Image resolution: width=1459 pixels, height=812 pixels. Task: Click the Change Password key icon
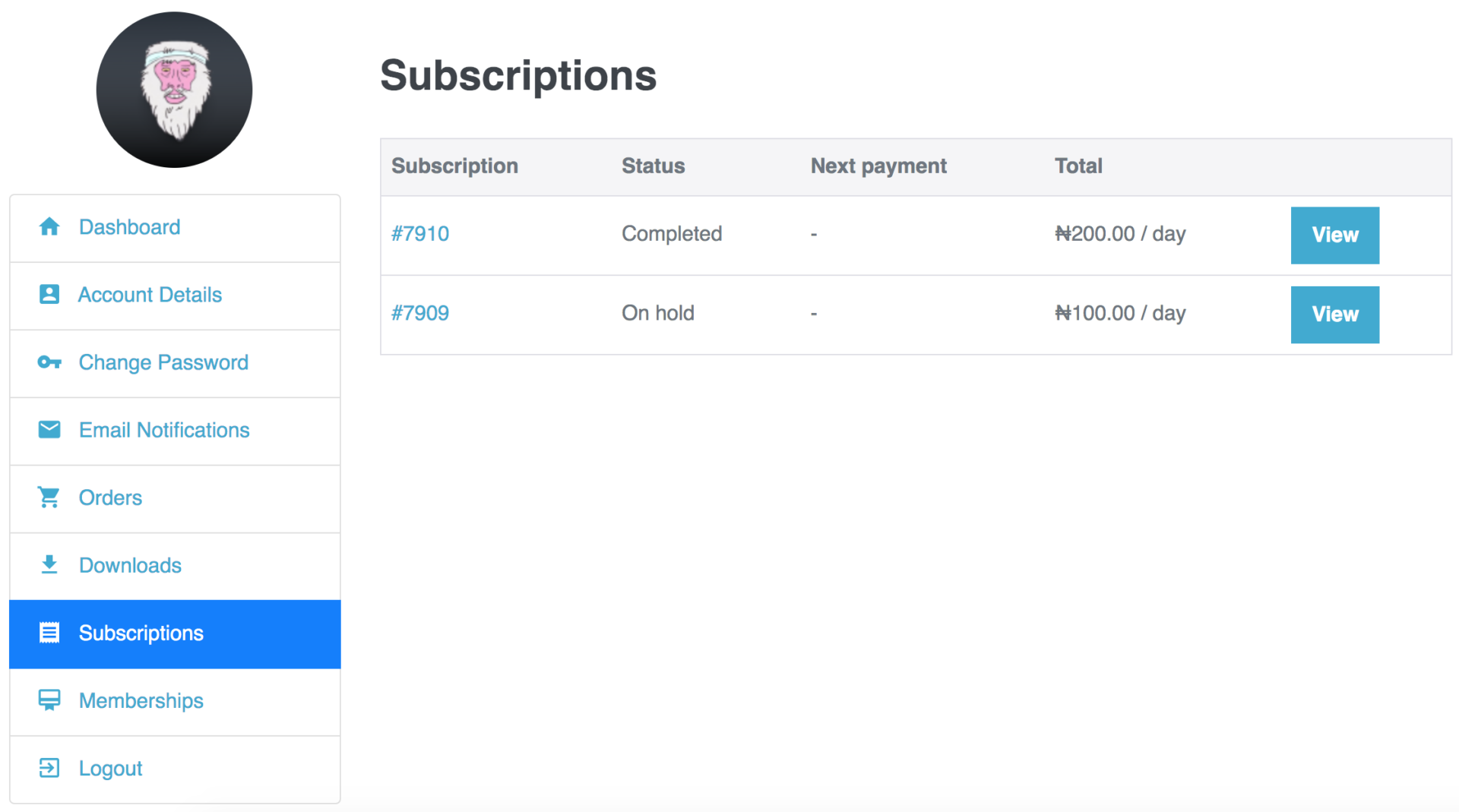pos(49,362)
